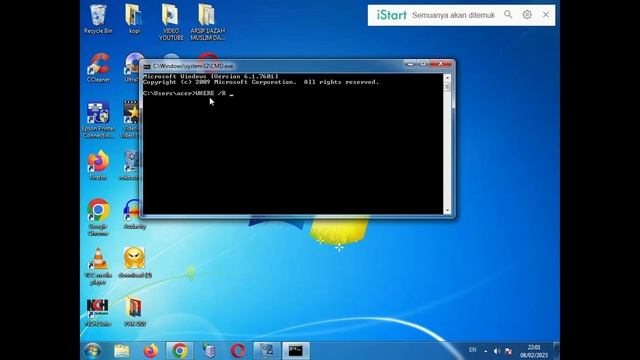The height and width of the screenshot is (360, 640).
Task: Click CMD scrollbar down arrow
Action: click(x=447, y=211)
